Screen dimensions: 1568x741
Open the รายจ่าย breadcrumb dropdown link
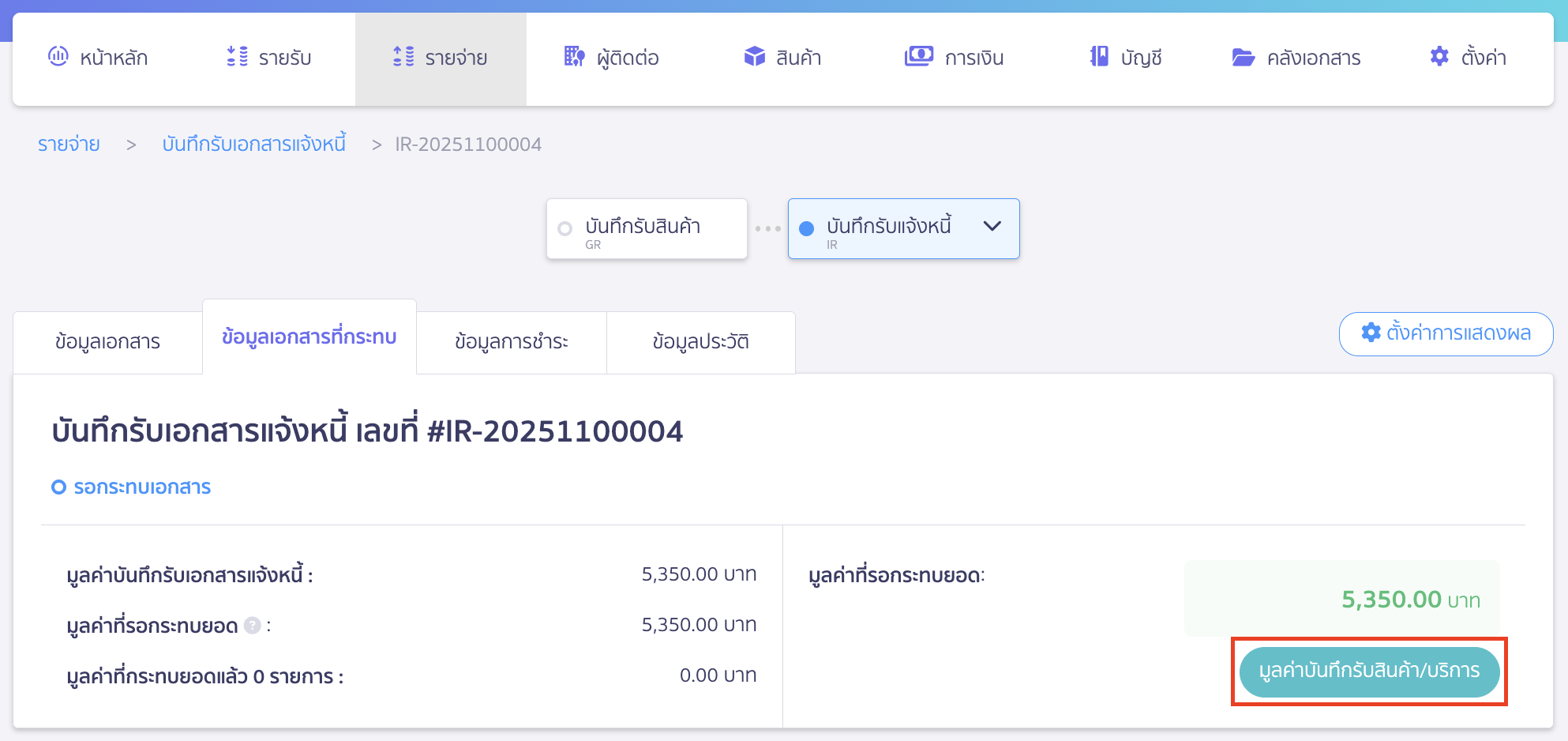tap(68, 144)
